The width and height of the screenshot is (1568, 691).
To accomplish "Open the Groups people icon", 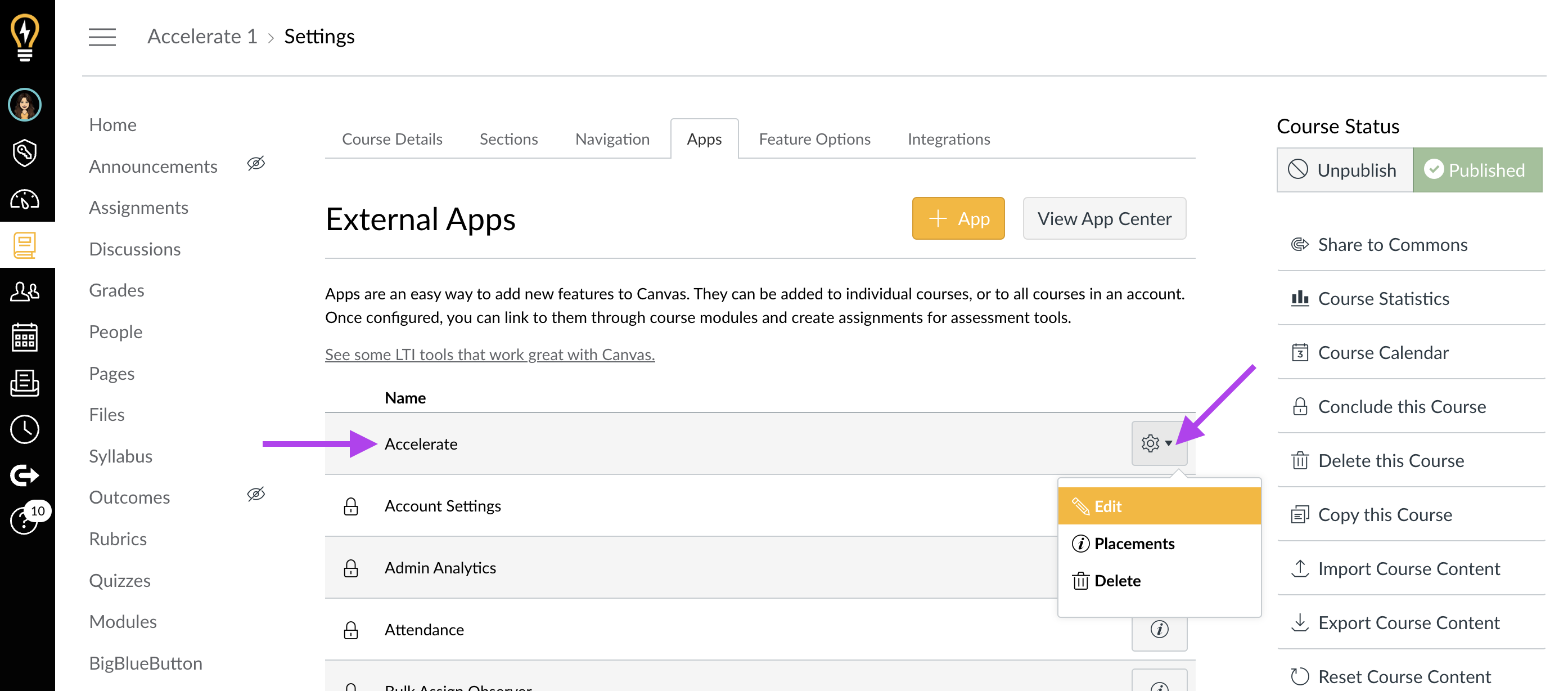I will pos(25,291).
